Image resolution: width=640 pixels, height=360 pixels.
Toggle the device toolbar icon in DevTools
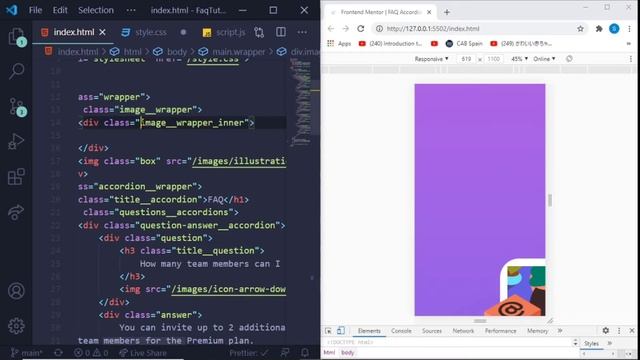tap(341, 330)
